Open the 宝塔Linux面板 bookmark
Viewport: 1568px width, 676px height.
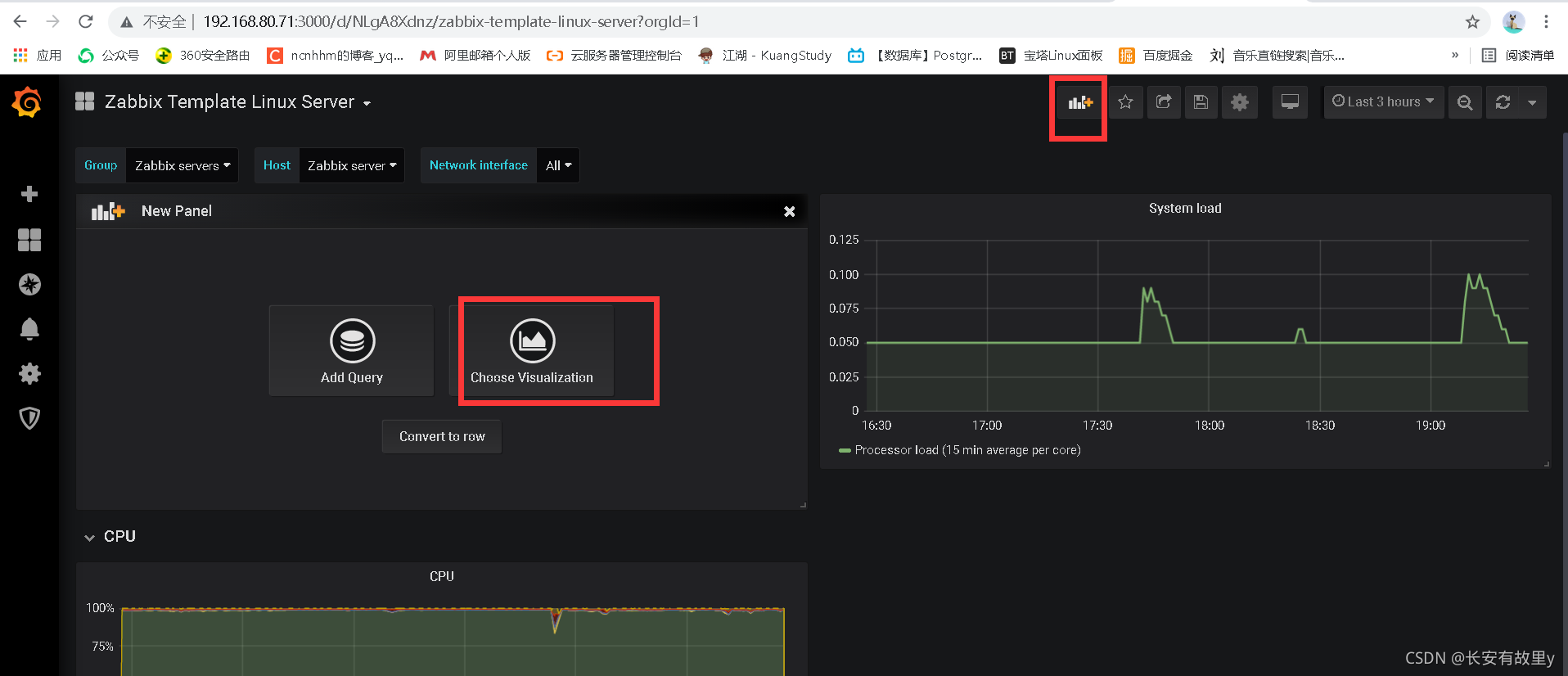(1051, 56)
